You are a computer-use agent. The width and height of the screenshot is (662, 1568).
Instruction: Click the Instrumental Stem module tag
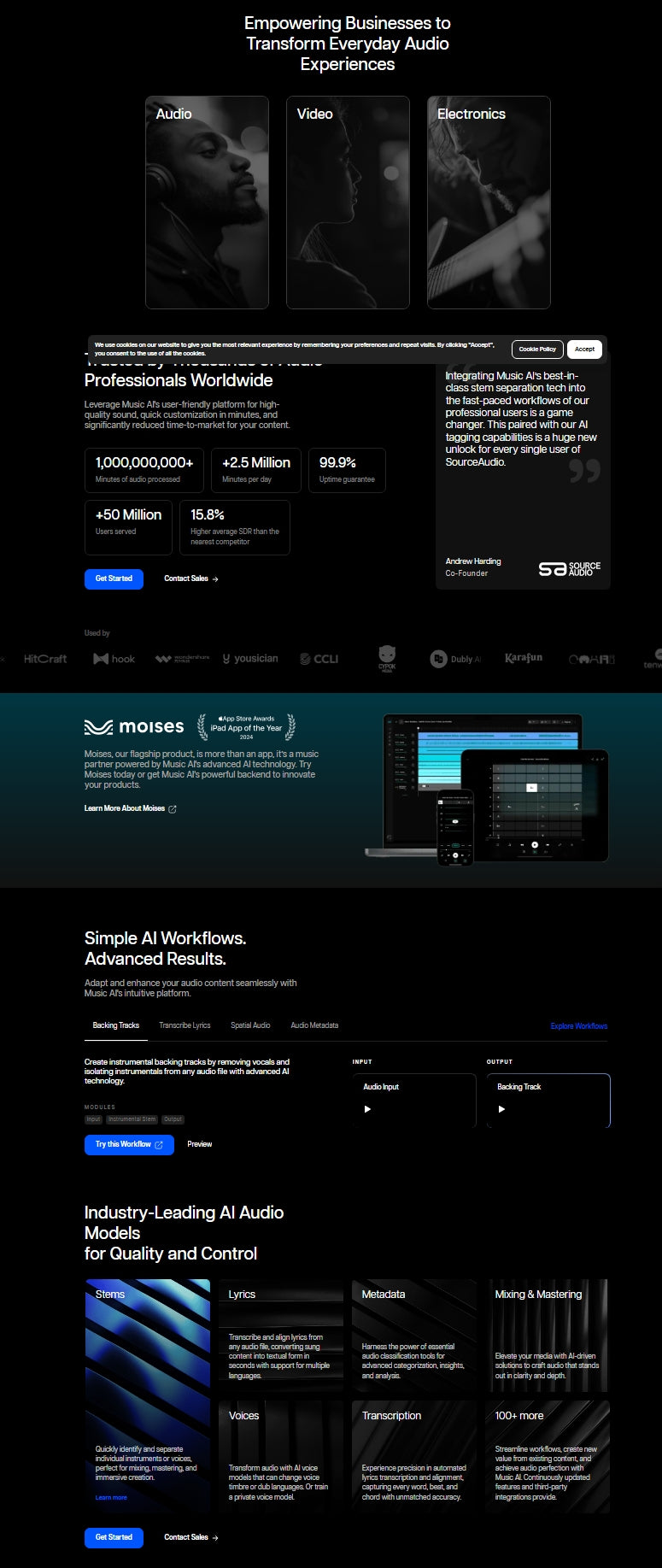(x=132, y=1119)
